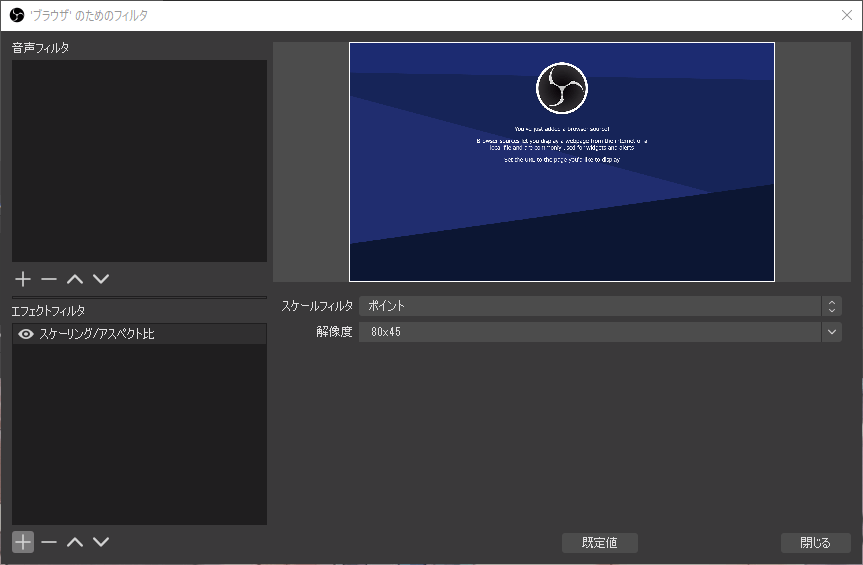The image size is (863, 565).
Task: Click the スケールフィルタ up/down spinner arrows
Action: (x=832, y=306)
